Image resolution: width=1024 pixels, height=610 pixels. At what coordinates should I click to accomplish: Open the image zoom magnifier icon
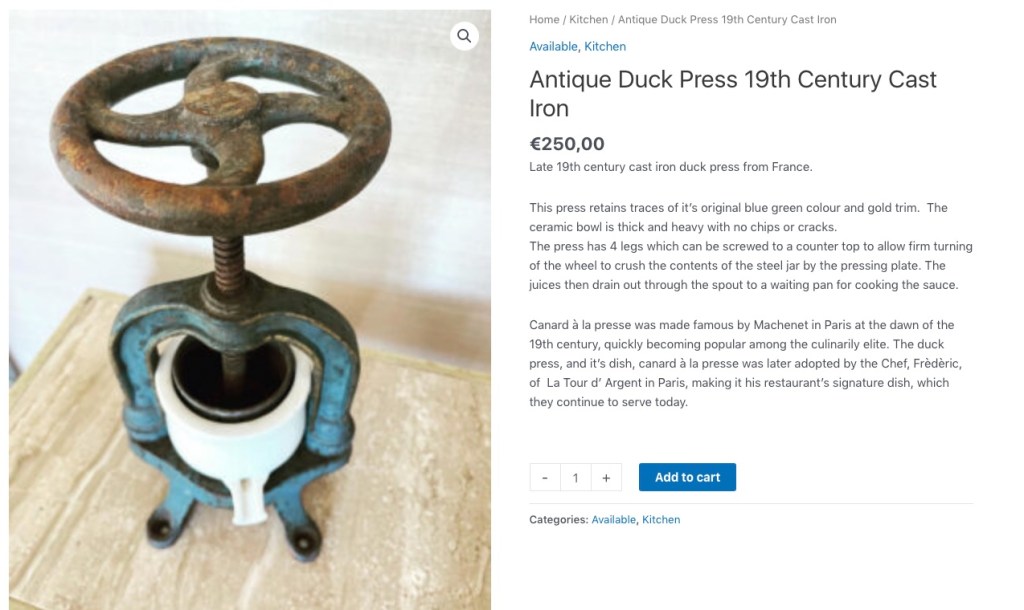click(464, 36)
